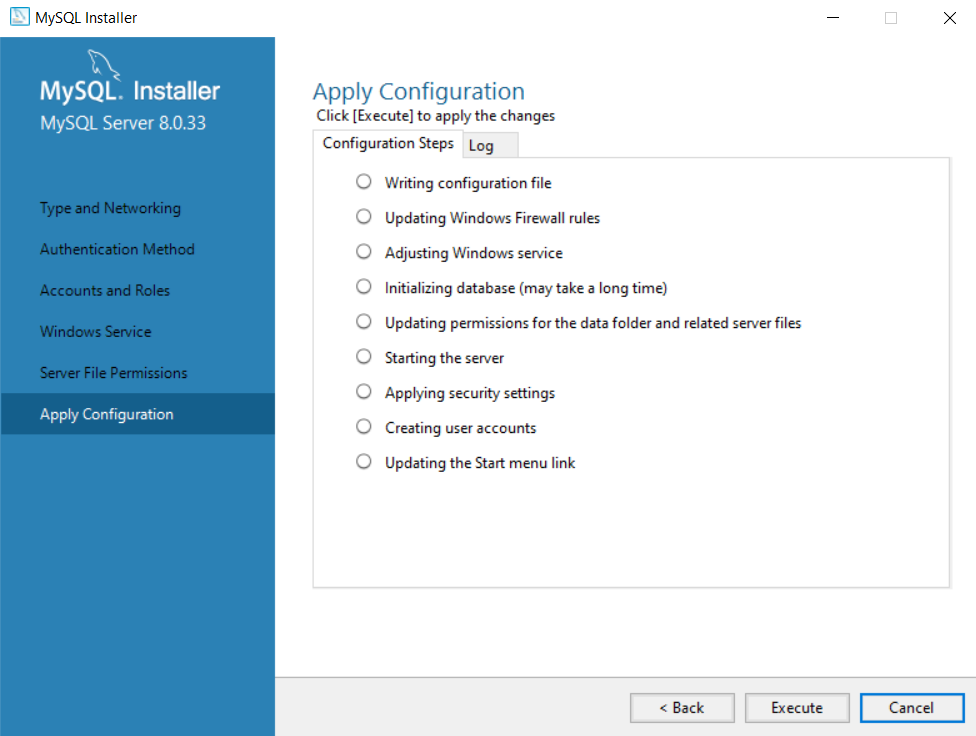Click the status circle beside Starting the server
976x736 pixels.
click(x=363, y=356)
